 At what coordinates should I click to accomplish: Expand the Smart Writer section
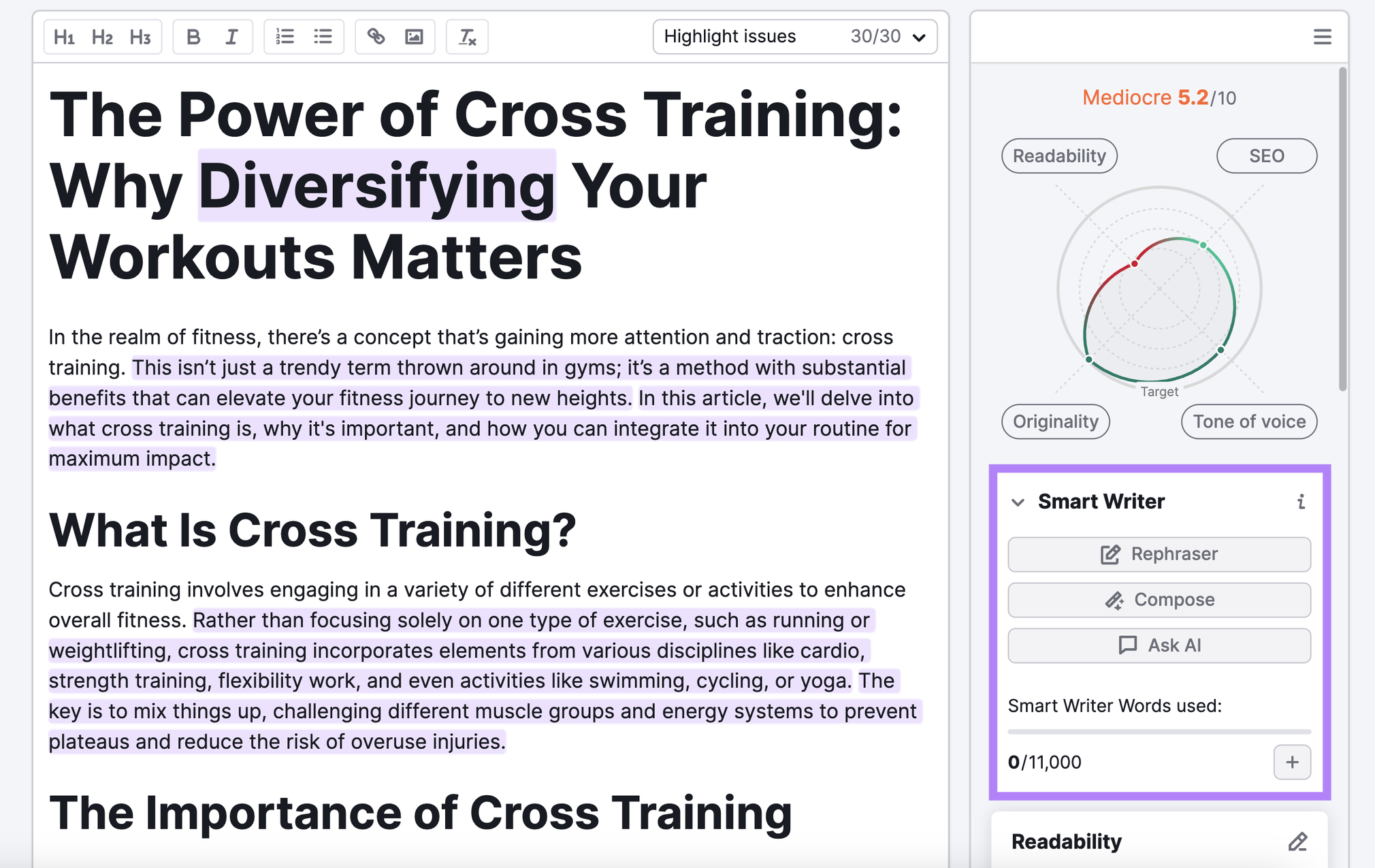pyautogui.click(x=1020, y=502)
